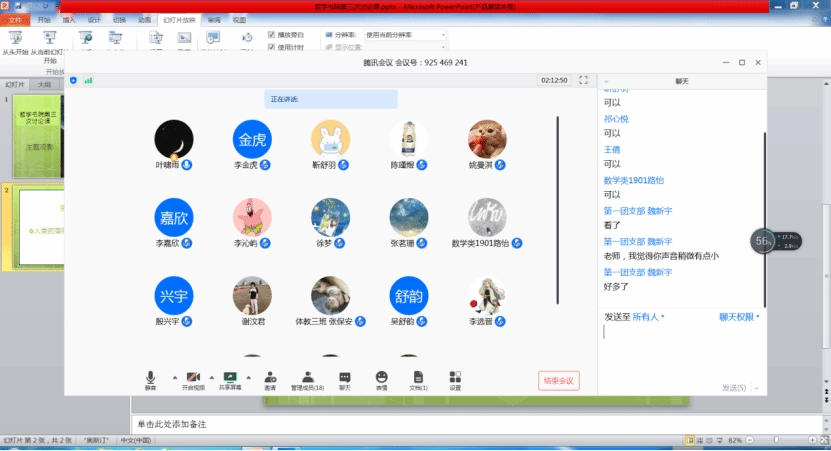
Task: Toggle the 使用计时 checkbox
Action: pyautogui.click(x=272, y=46)
